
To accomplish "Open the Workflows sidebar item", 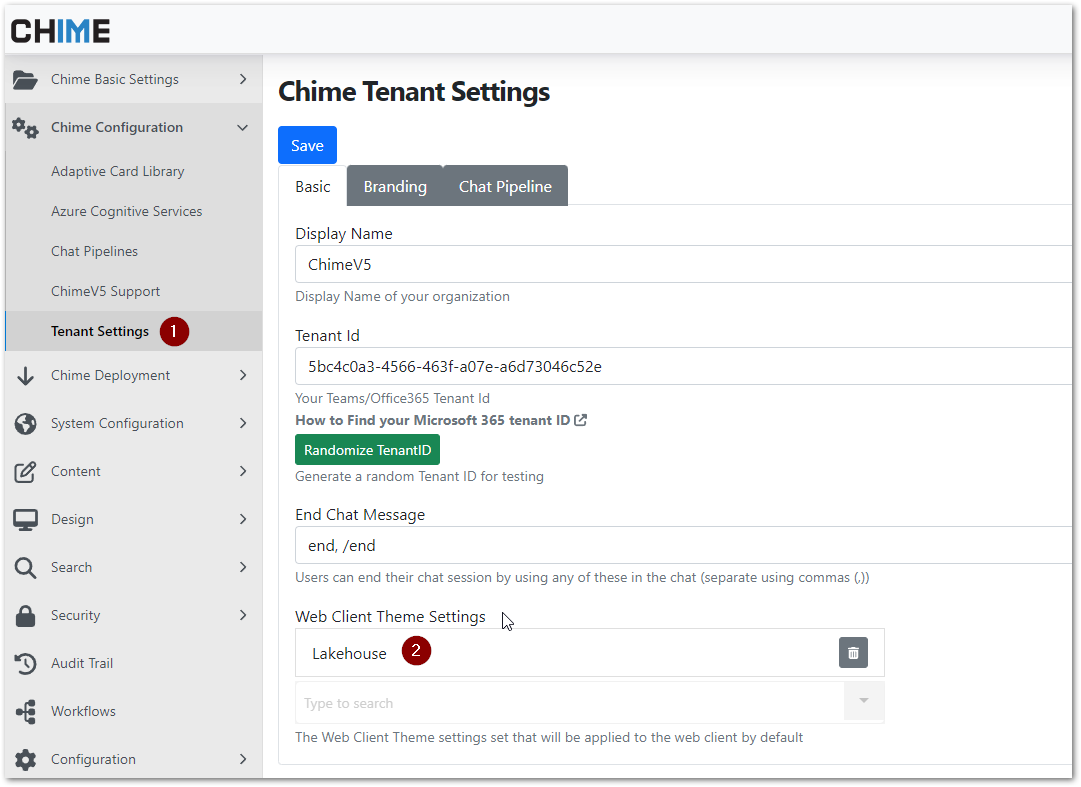I will 83,712.
